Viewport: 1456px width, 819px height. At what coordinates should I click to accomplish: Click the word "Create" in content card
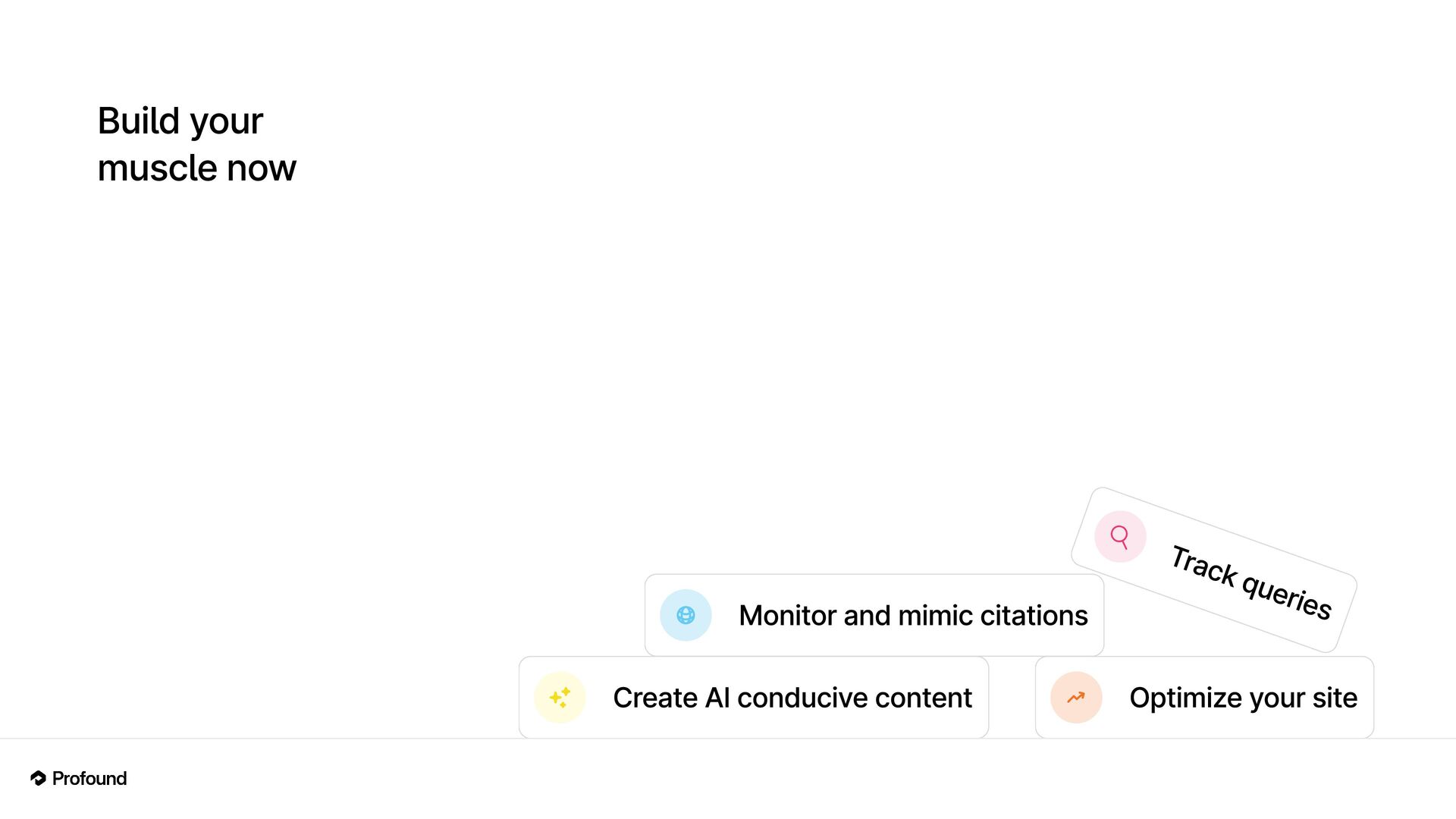[x=654, y=698]
